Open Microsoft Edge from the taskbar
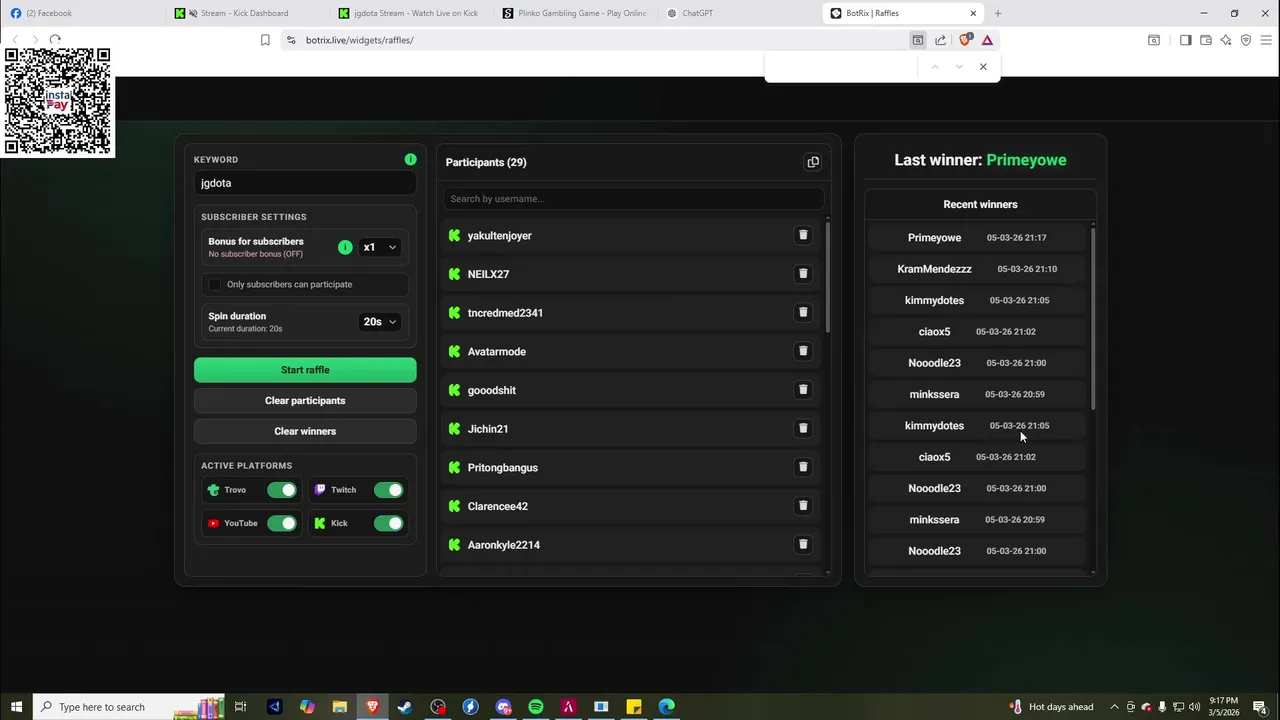The width and height of the screenshot is (1280, 720). tap(666, 707)
